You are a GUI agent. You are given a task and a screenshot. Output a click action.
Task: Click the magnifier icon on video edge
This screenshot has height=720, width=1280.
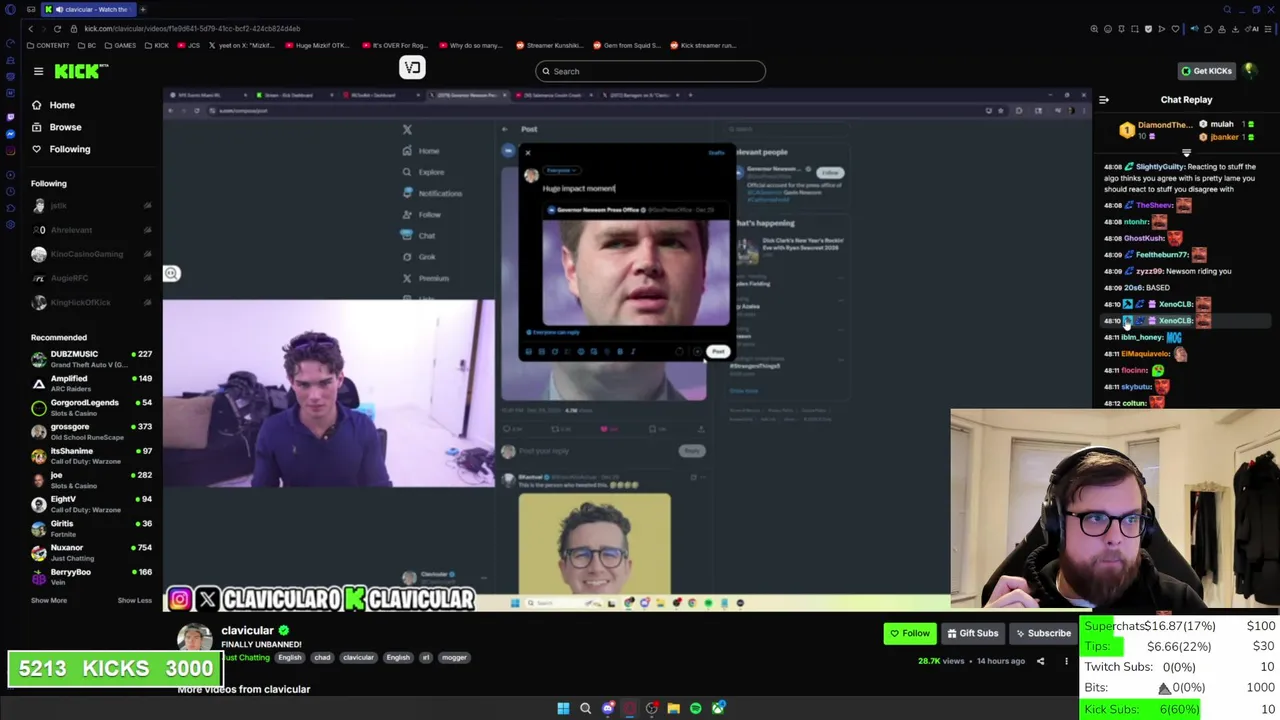(172, 273)
